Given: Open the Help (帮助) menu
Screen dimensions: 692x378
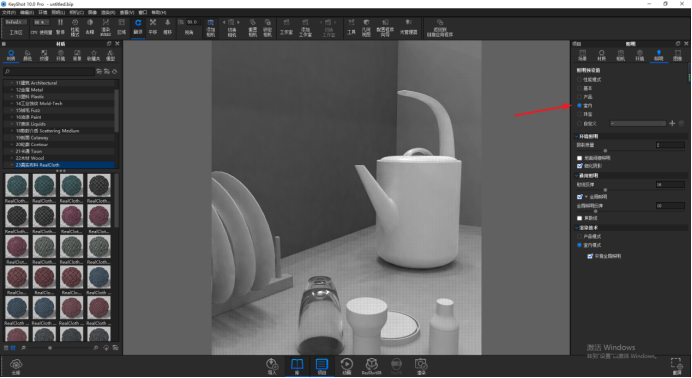Looking at the screenshot, I should pyautogui.click(x=158, y=12).
